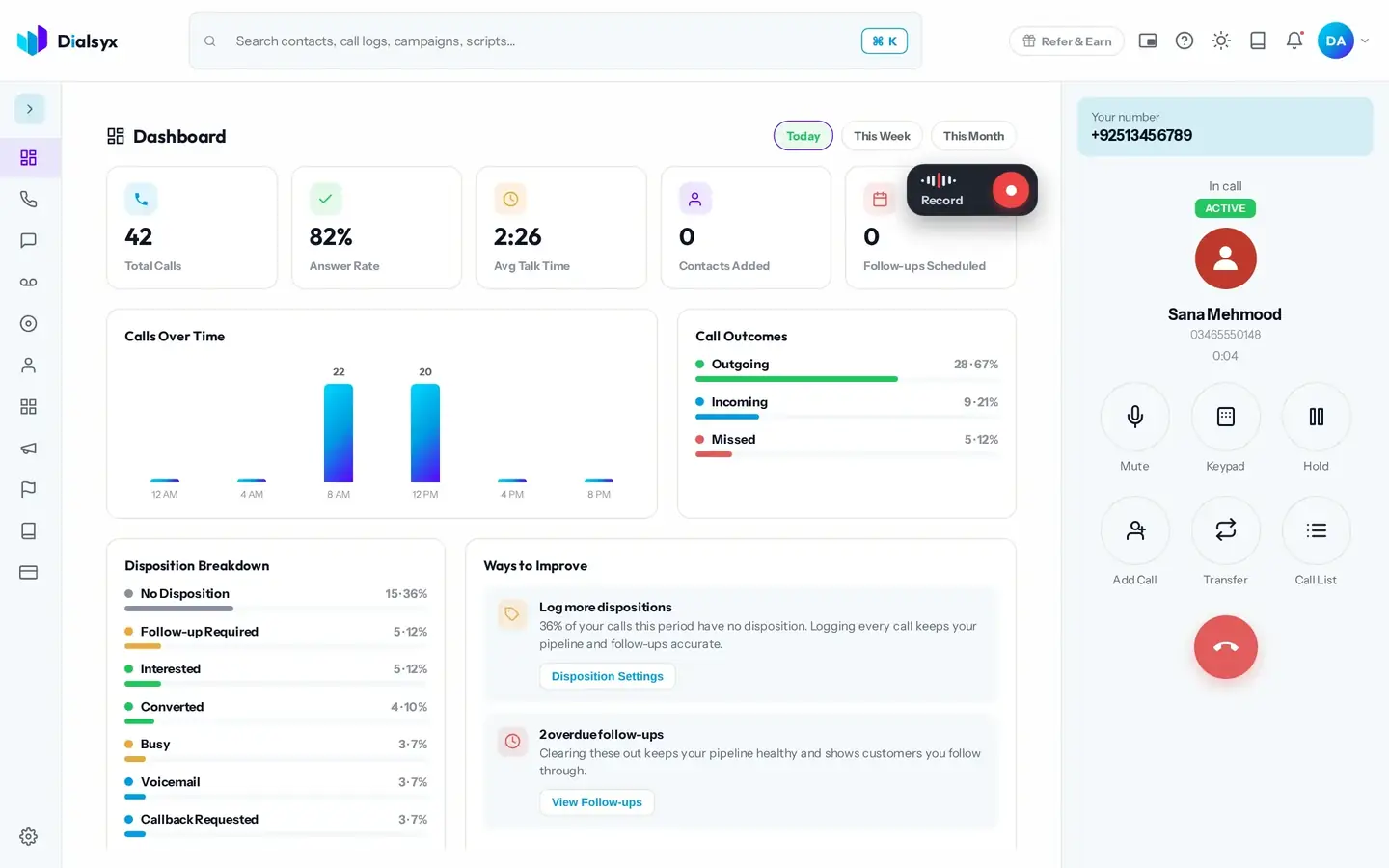Toggle call recording with red Record button
Image resolution: width=1389 pixels, height=868 pixels.
[1011, 190]
